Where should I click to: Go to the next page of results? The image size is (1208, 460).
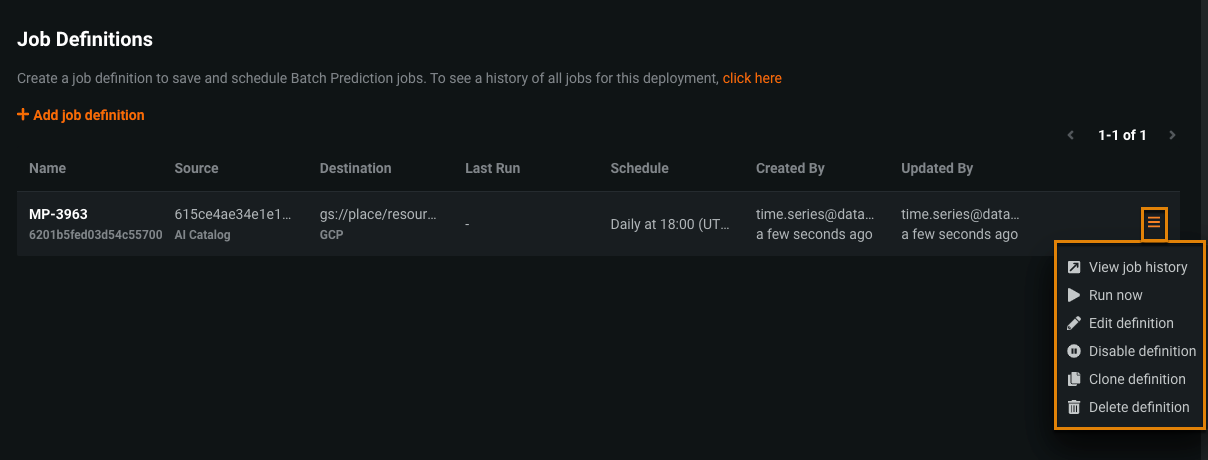tap(1172, 135)
